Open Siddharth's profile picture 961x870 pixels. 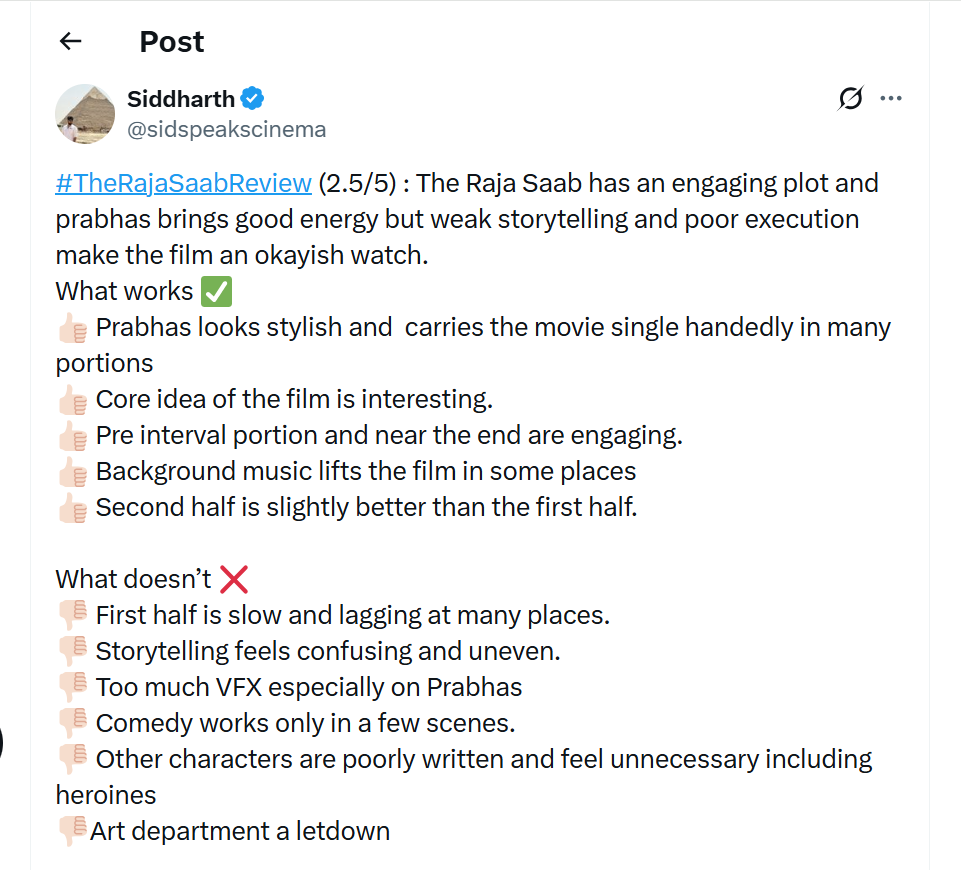[x=85, y=113]
